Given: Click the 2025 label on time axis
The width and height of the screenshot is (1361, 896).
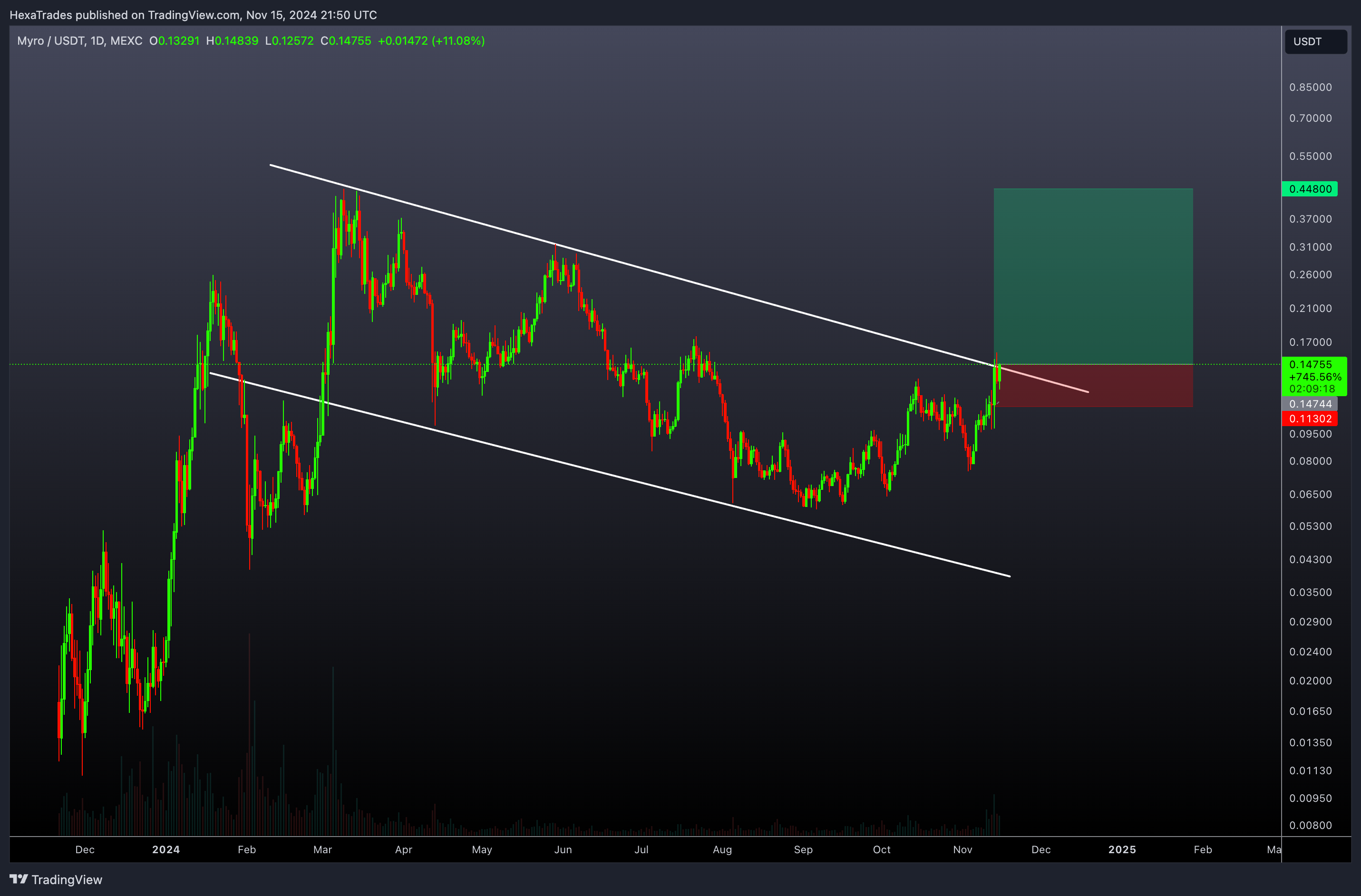Looking at the screenshot, I should (1122, 849).
